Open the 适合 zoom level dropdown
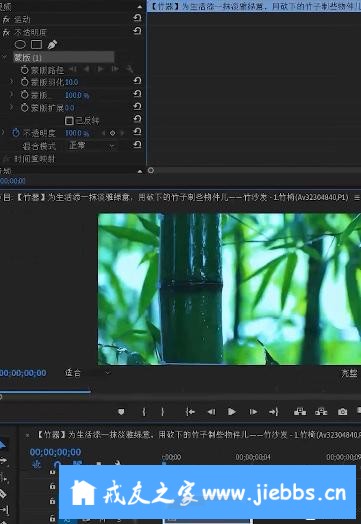This screenshot has width=361, height=524. coord(87,373)
